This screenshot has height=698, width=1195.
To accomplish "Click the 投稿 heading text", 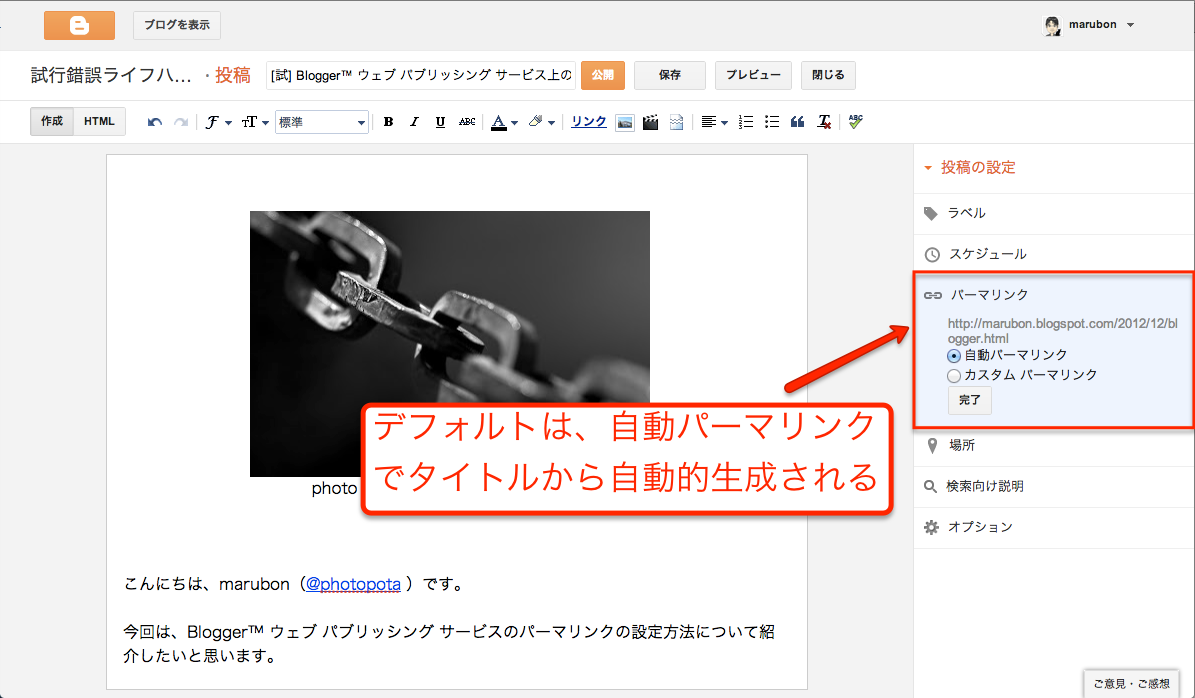I will click(232, 75).
